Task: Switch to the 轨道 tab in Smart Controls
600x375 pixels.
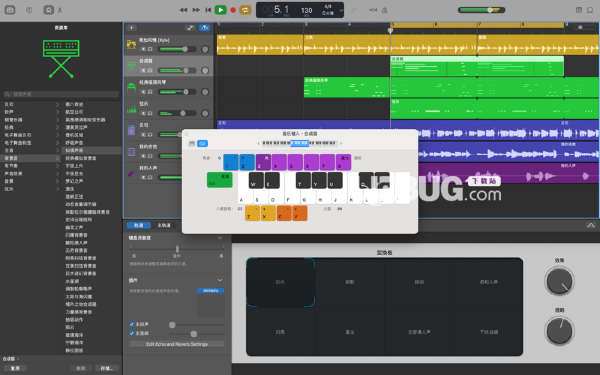Action: pyautogui.click(x=139, y=225)
